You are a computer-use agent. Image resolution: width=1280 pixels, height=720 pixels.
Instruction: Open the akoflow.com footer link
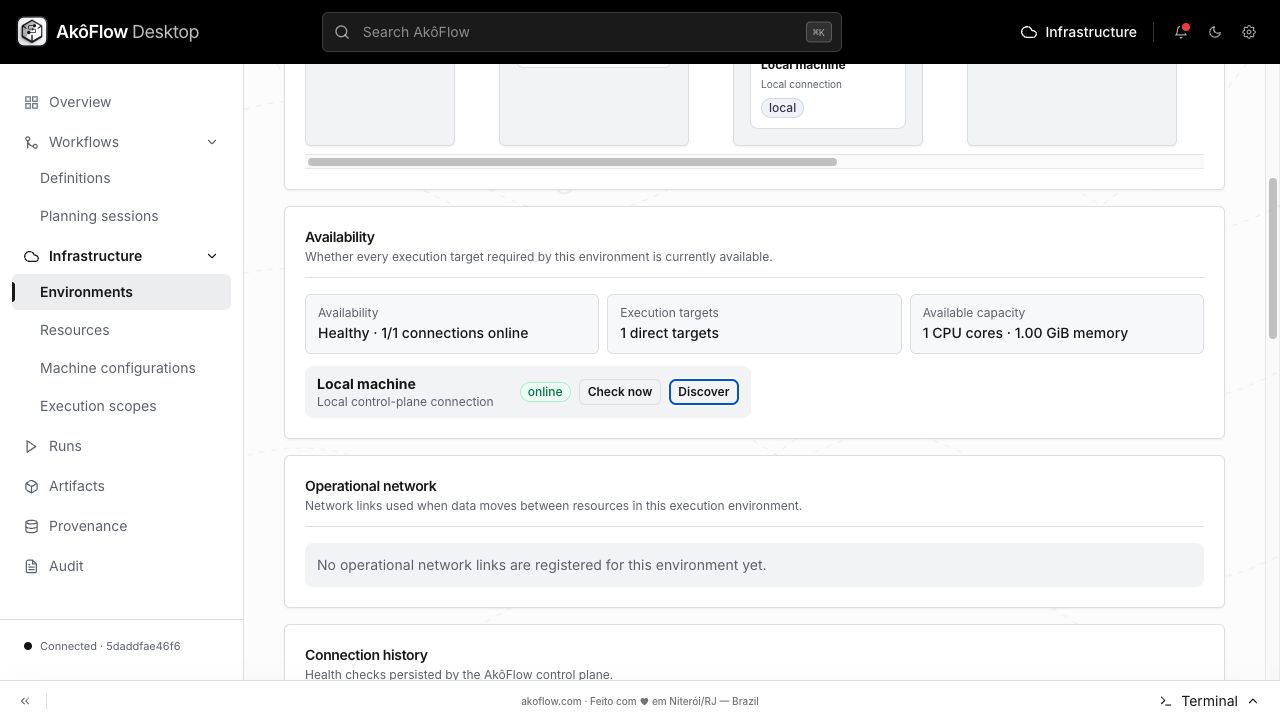[551, 701]
